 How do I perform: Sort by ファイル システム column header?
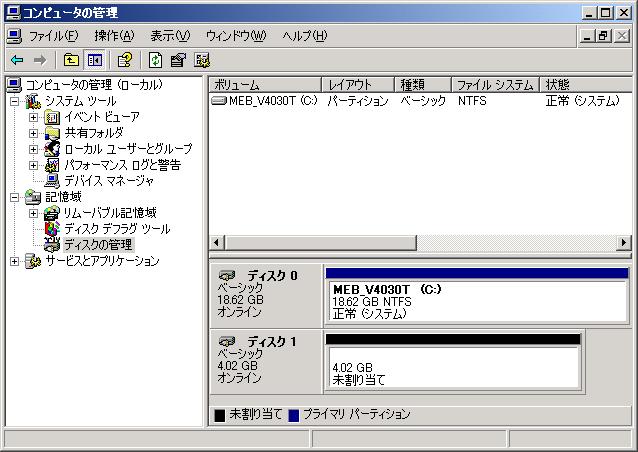495,85
